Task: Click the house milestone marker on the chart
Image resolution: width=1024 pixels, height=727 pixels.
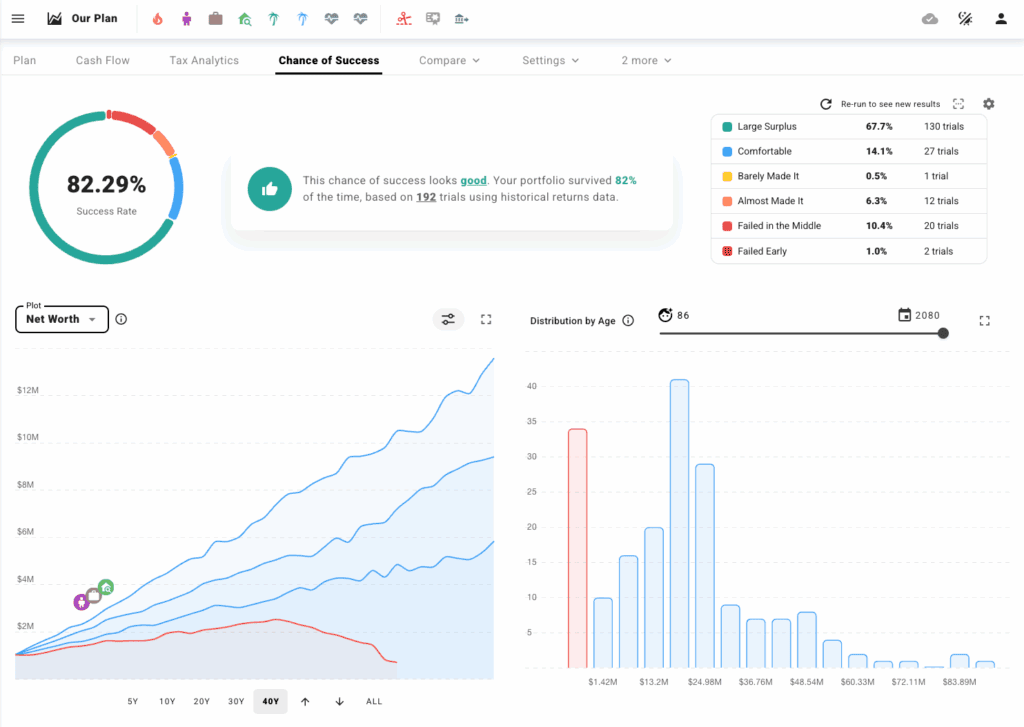Action: pos(105,587)
